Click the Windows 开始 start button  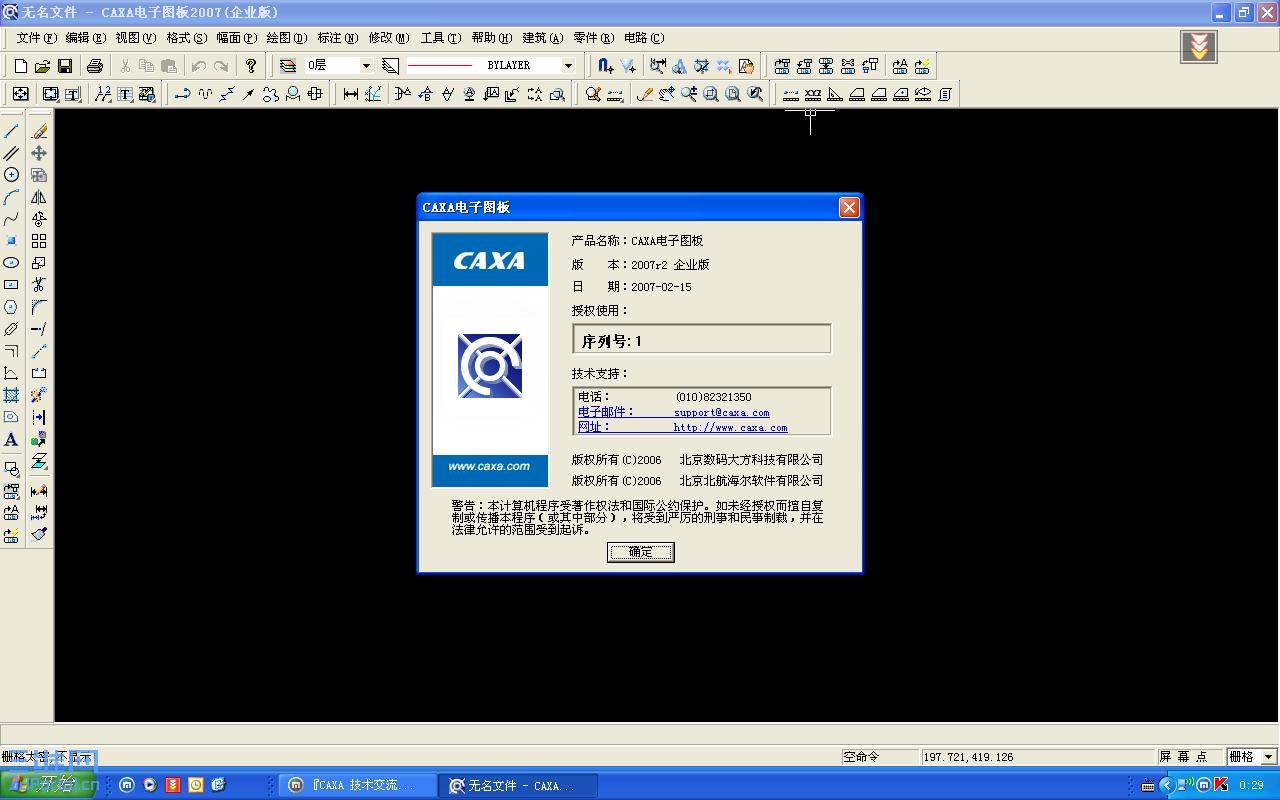[48, 785]
